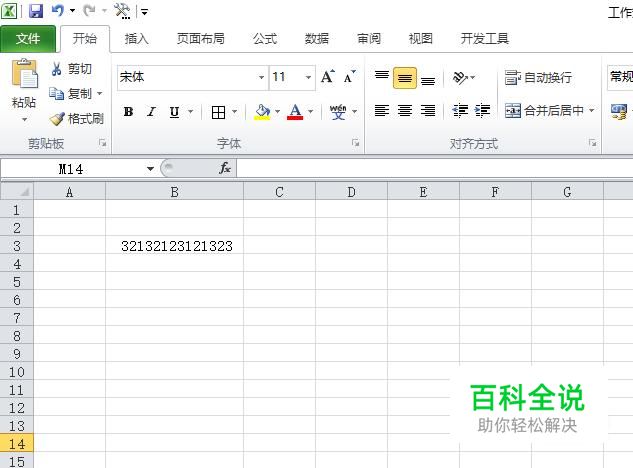Screen dimensions: 633x468
Task: Click the 粘贴 paste clipboard icon
Action: click(24, 74)
